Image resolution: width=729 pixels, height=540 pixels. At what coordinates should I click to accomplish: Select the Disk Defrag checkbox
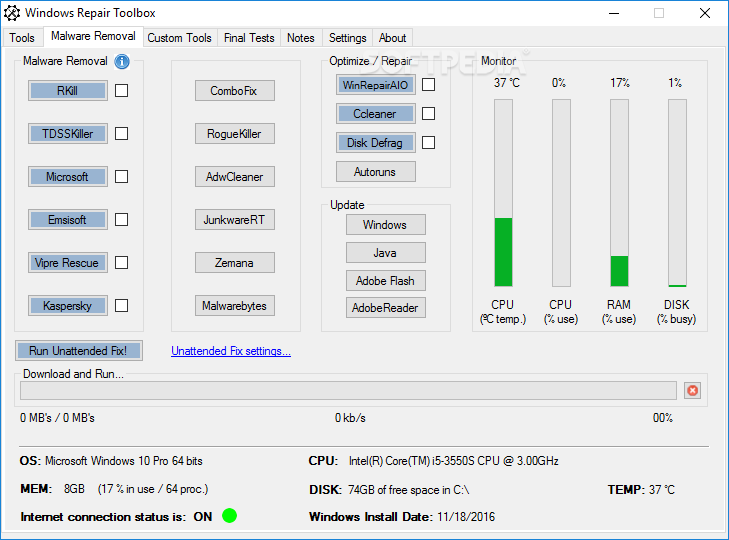click(x=429, y=142)
